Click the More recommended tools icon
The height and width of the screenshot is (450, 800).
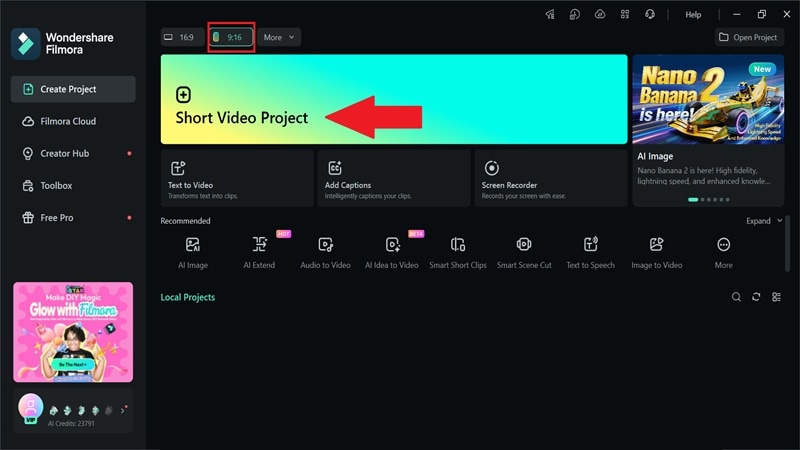[x=723, y=245]
